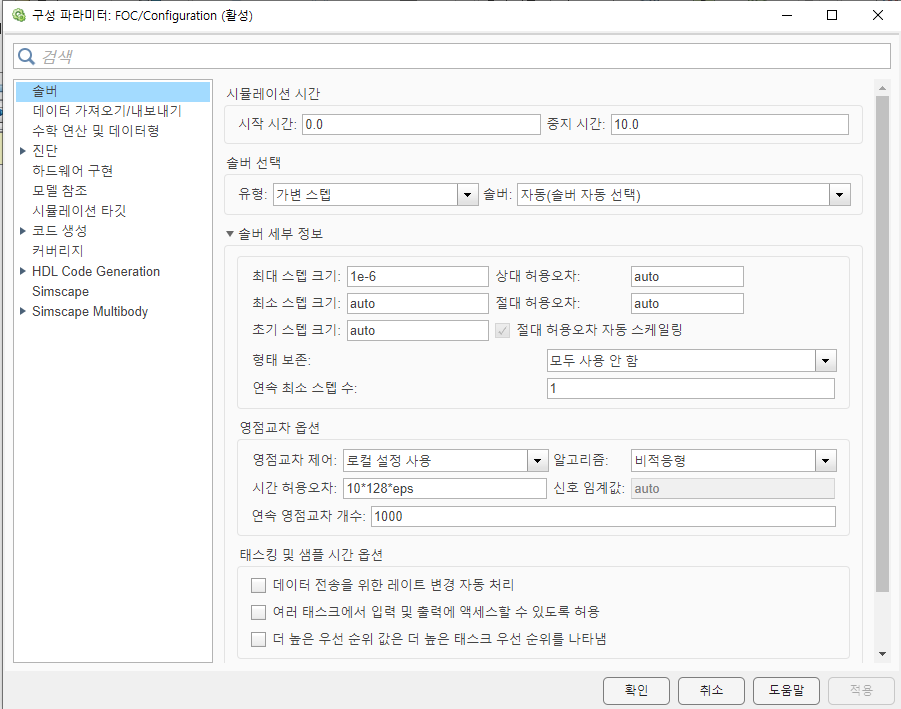Click the 시작 시간 field

[421, 125]
